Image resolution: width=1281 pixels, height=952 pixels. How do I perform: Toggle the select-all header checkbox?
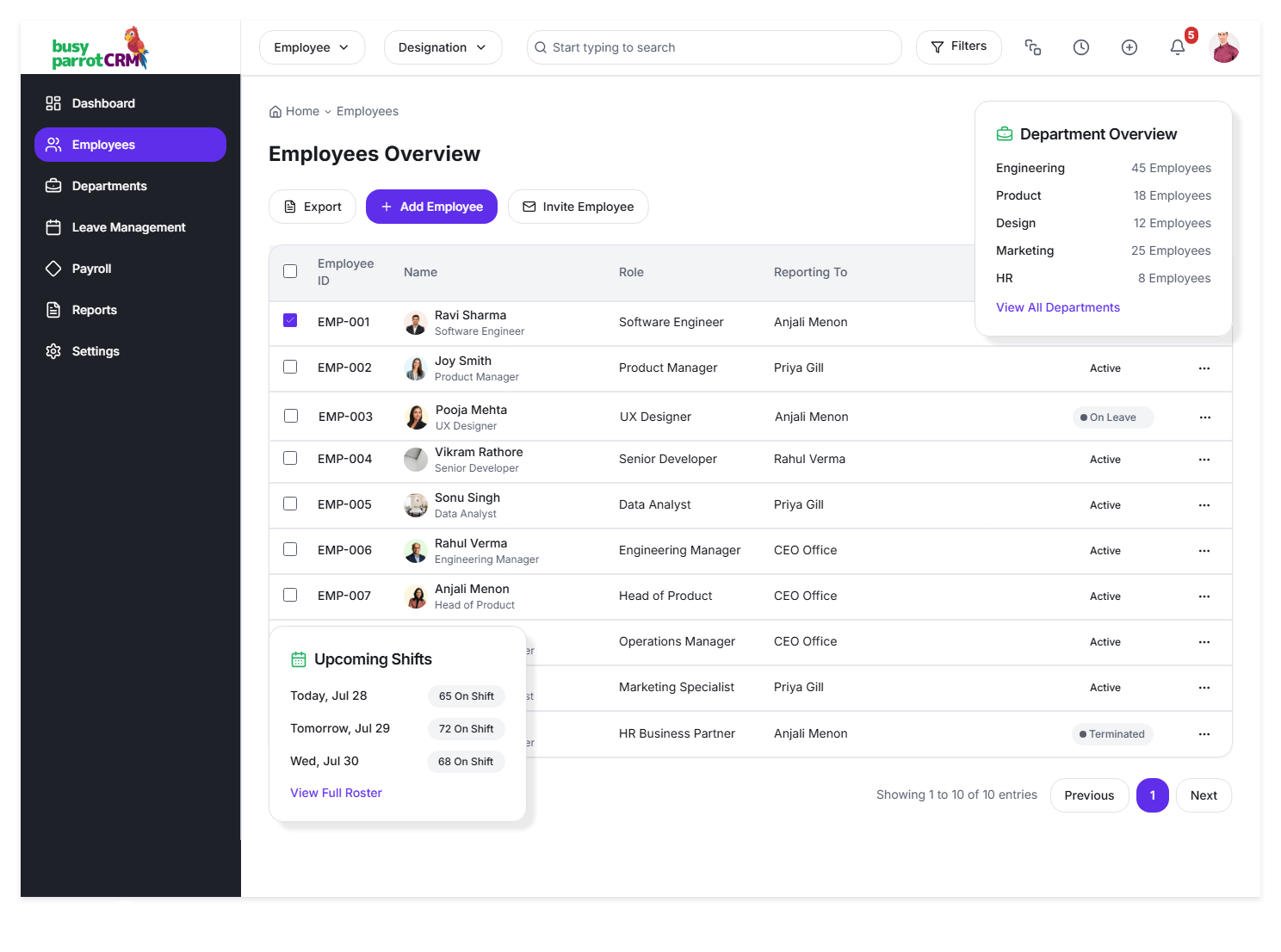coord(290,271)
